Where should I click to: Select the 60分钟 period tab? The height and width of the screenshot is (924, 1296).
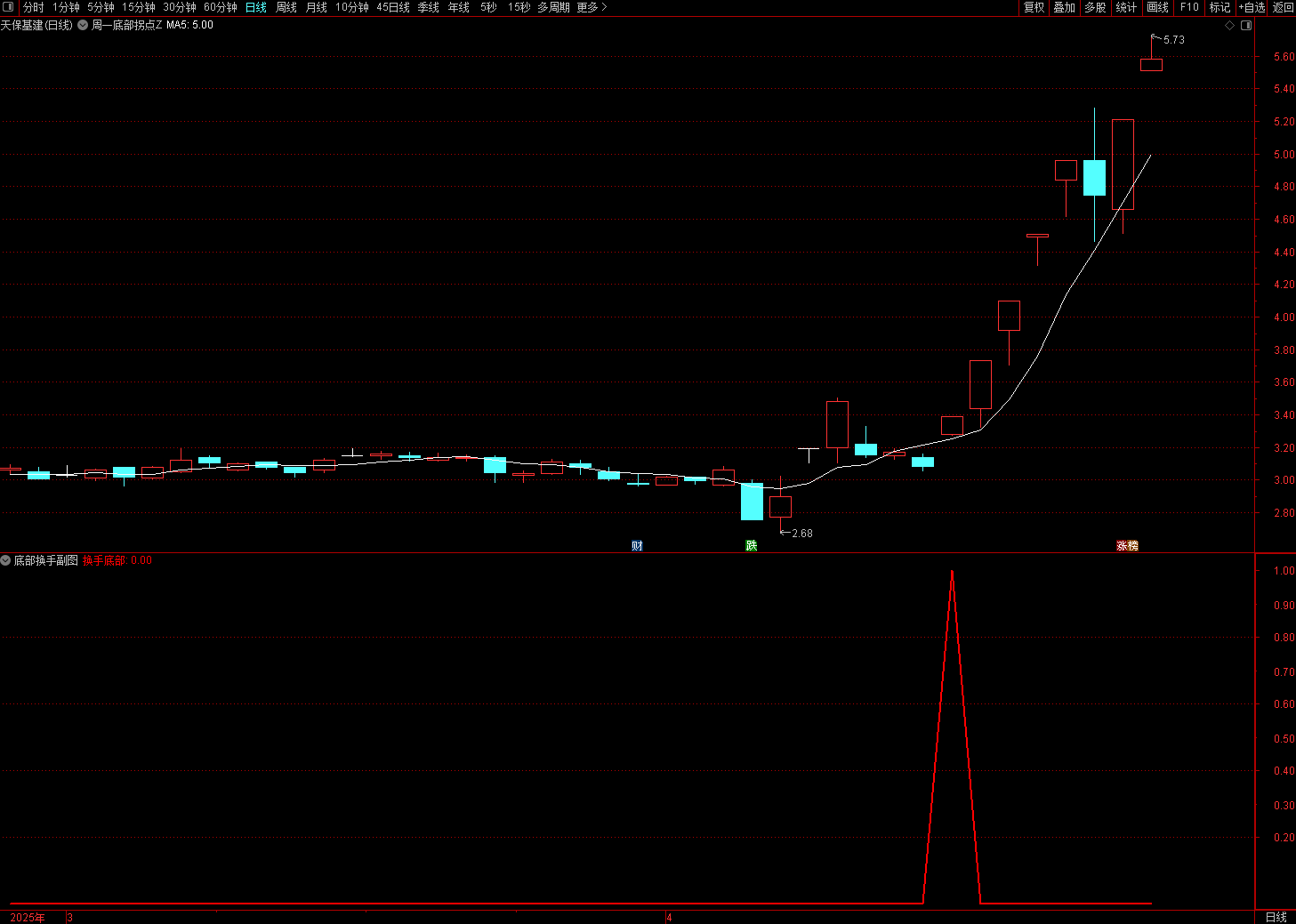tap(221, 7)
